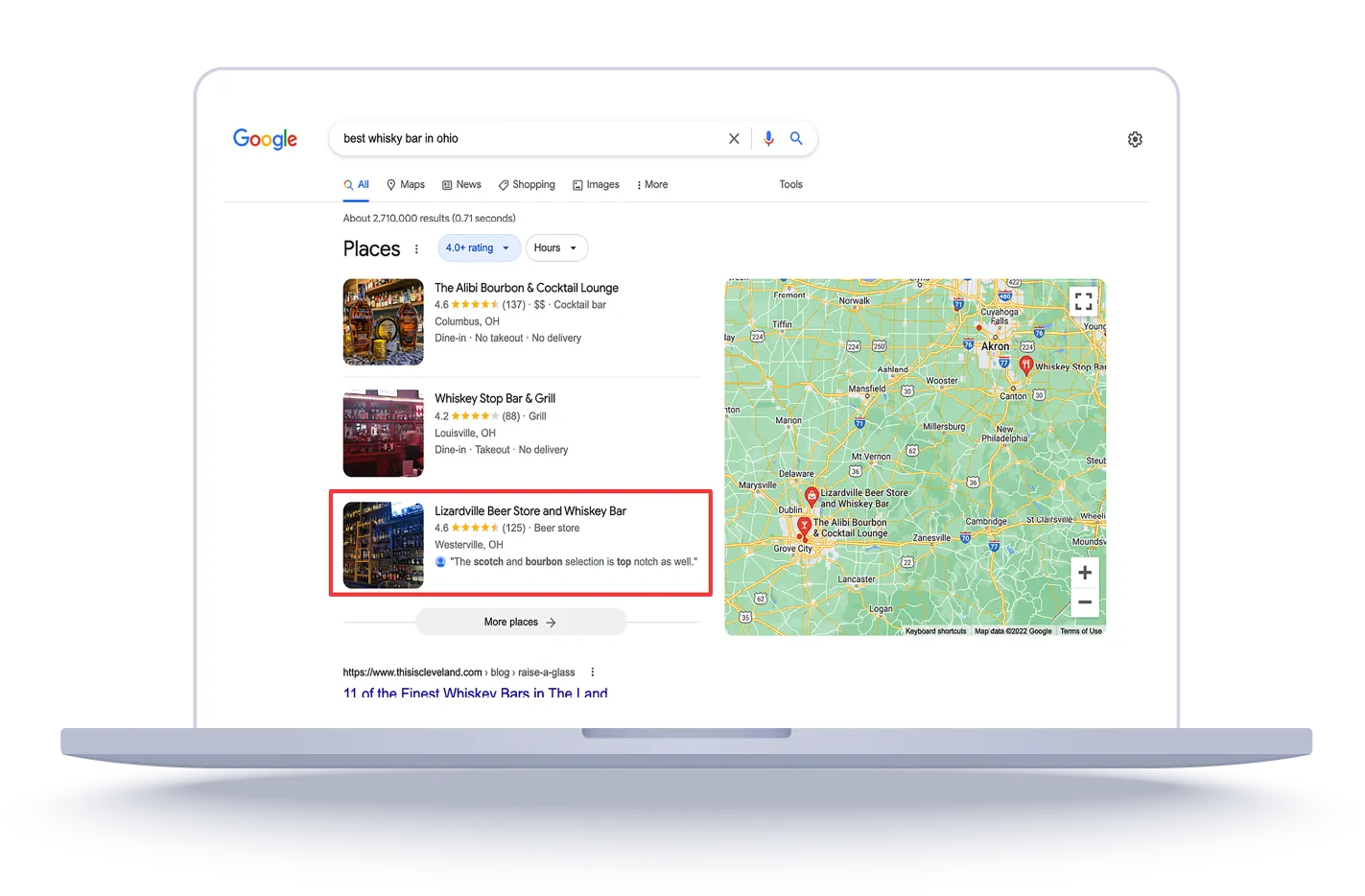This screenshot has height=896, width=1365.
Task: Open the three-dot menu beside thisiscleveland.com result
Action: pyautogui.click(x=593, y=672)
